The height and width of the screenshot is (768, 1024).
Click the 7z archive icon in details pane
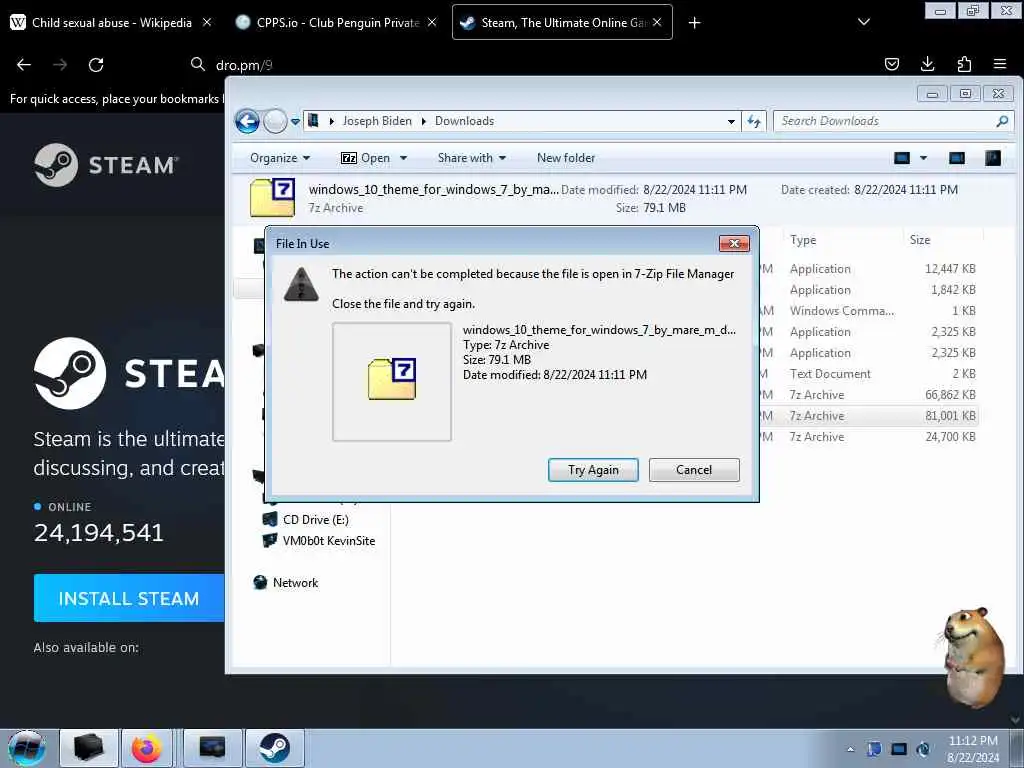[272, 197]
